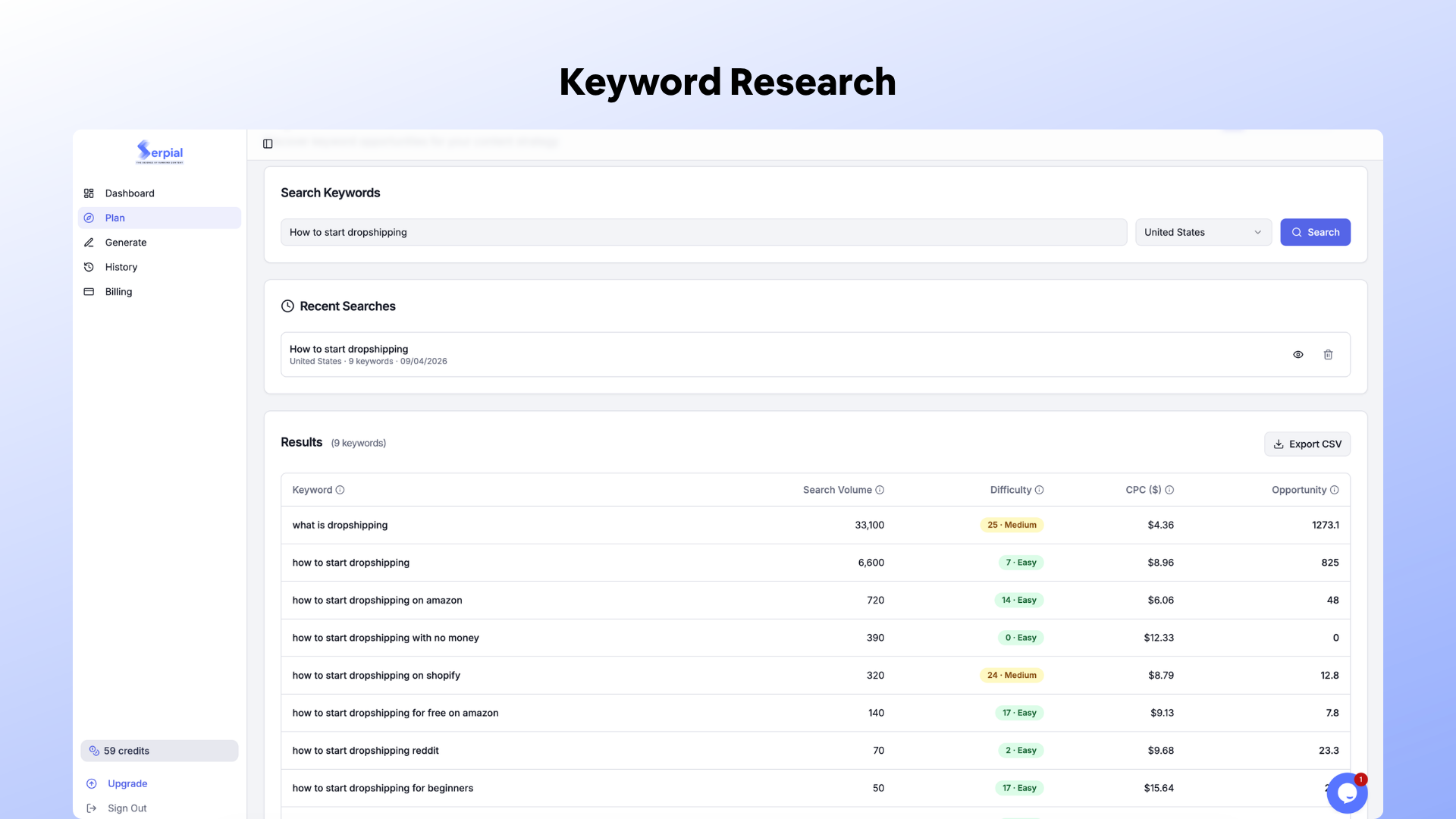Open the Billing page

pyautogui.click(x=118, y=292)
